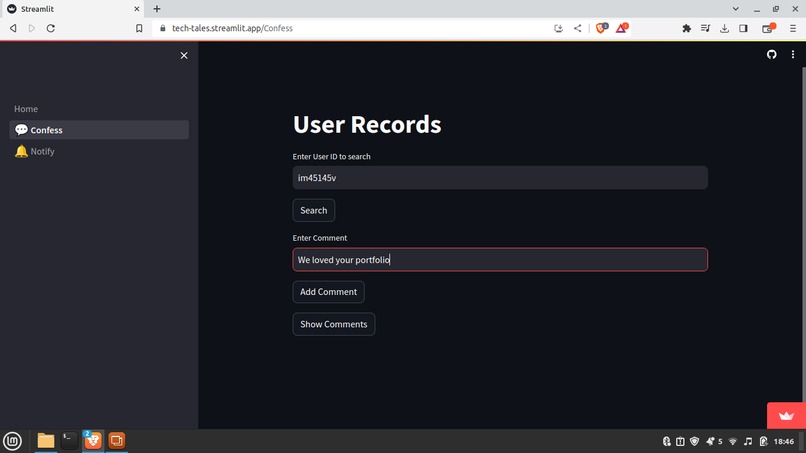Share the page with share icon
806x453 pixels.
(x=578, y=28)
